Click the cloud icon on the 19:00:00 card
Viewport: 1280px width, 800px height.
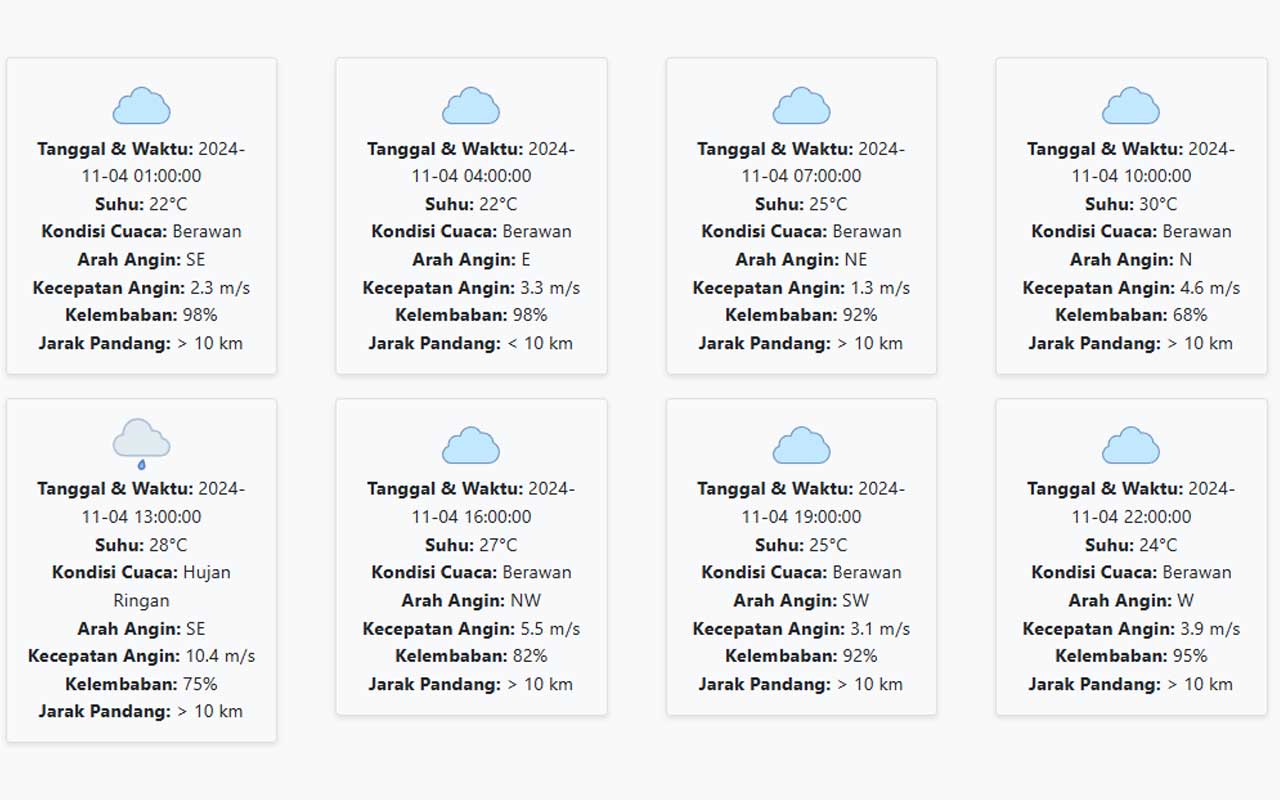(801, 446)
